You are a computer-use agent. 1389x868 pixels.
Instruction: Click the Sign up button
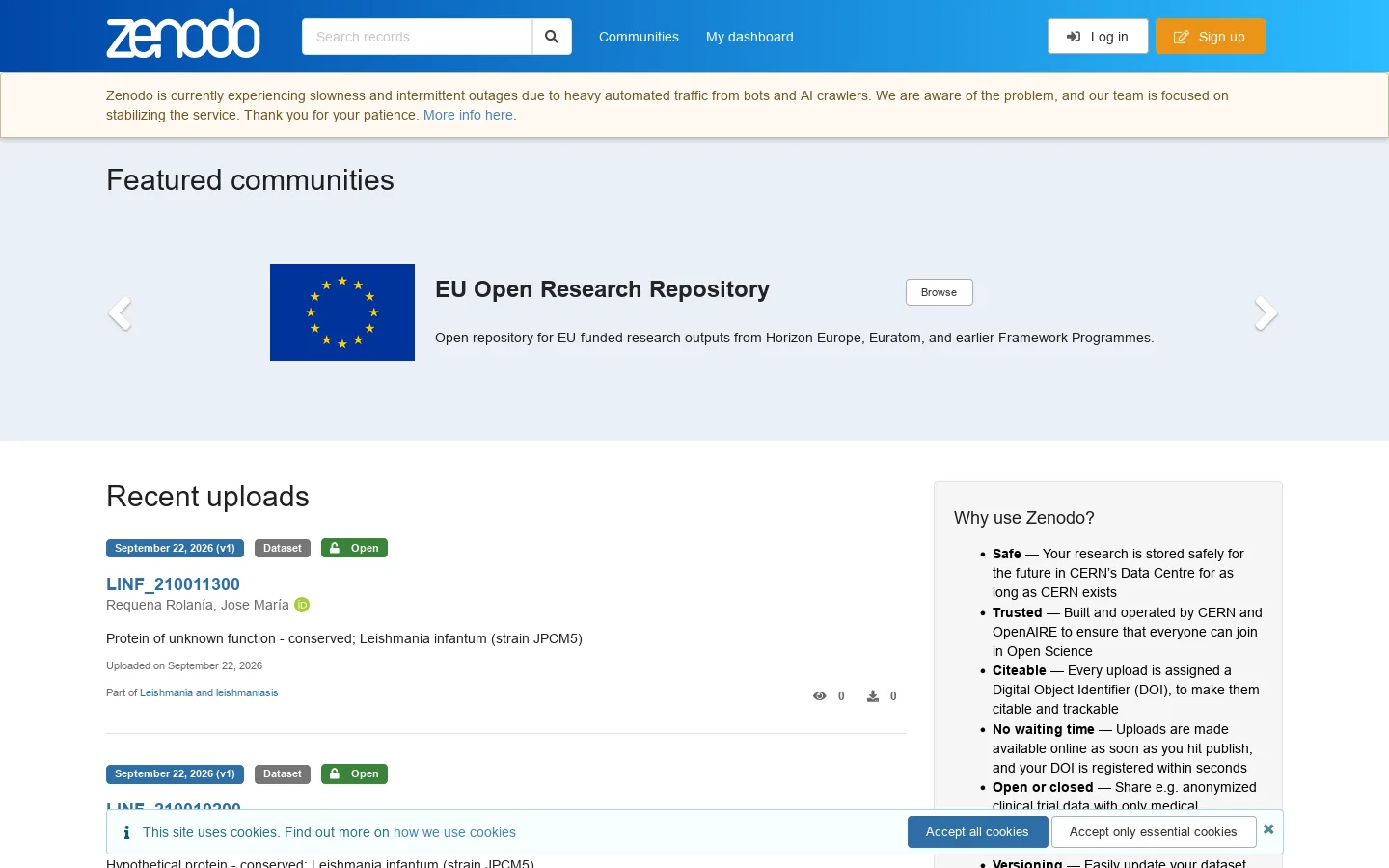(x=1211, y=37)
